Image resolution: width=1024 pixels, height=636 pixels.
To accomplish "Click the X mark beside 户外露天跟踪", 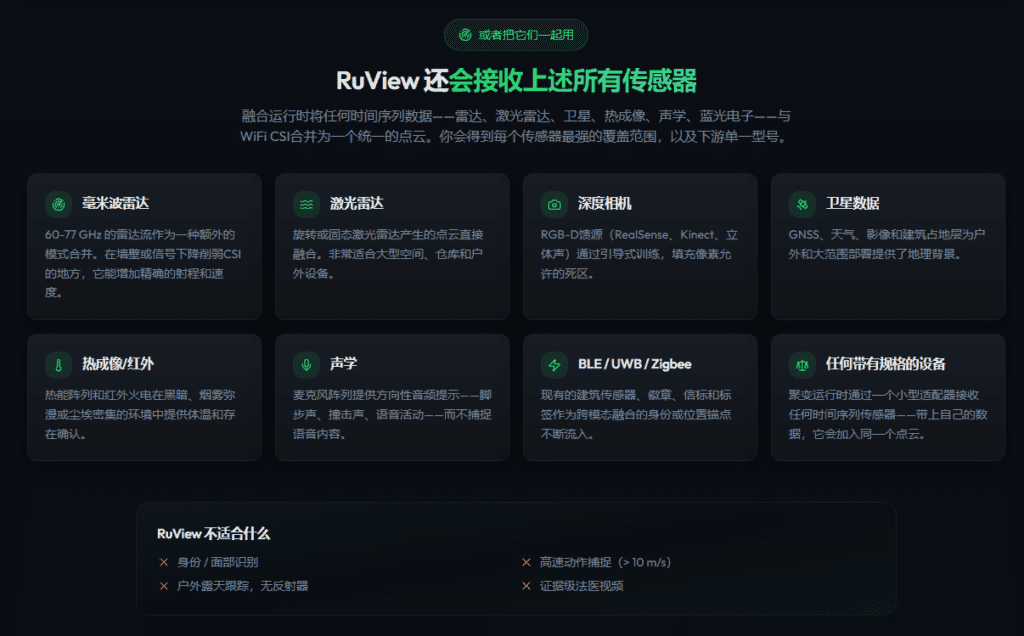I will [x=164, y=586].
